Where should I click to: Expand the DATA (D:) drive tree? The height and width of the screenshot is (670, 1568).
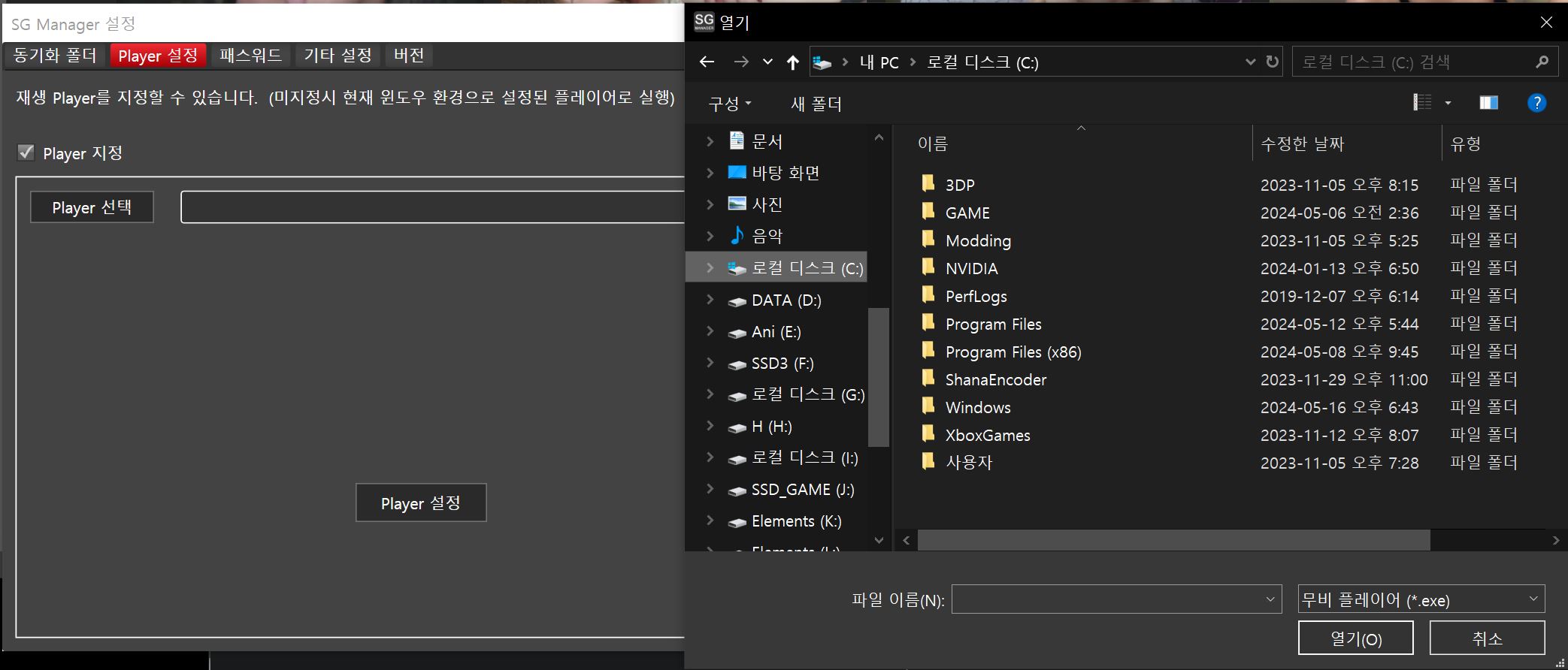(x=710, y=300)
